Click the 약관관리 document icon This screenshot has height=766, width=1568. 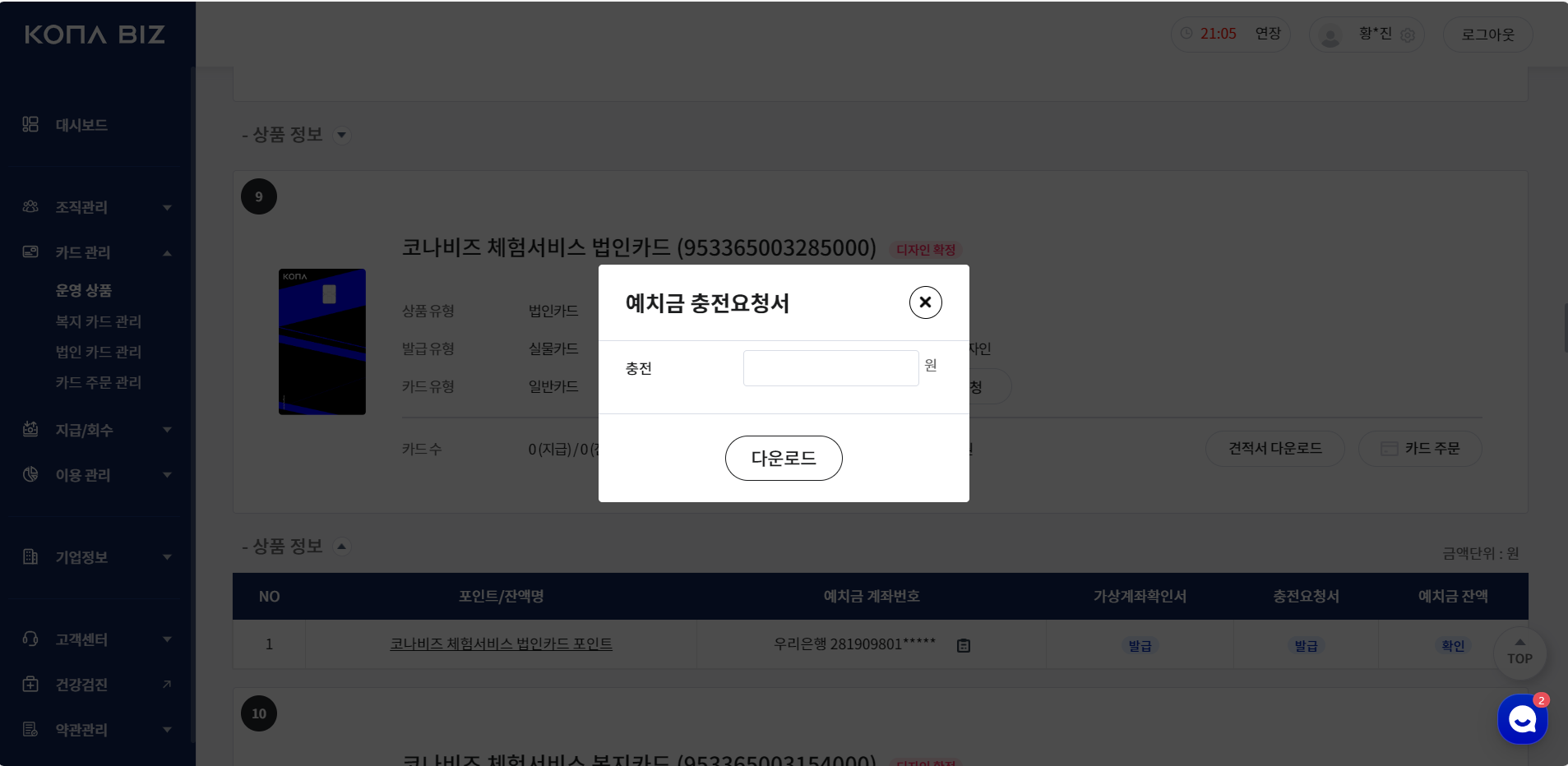tap(30, 729)
